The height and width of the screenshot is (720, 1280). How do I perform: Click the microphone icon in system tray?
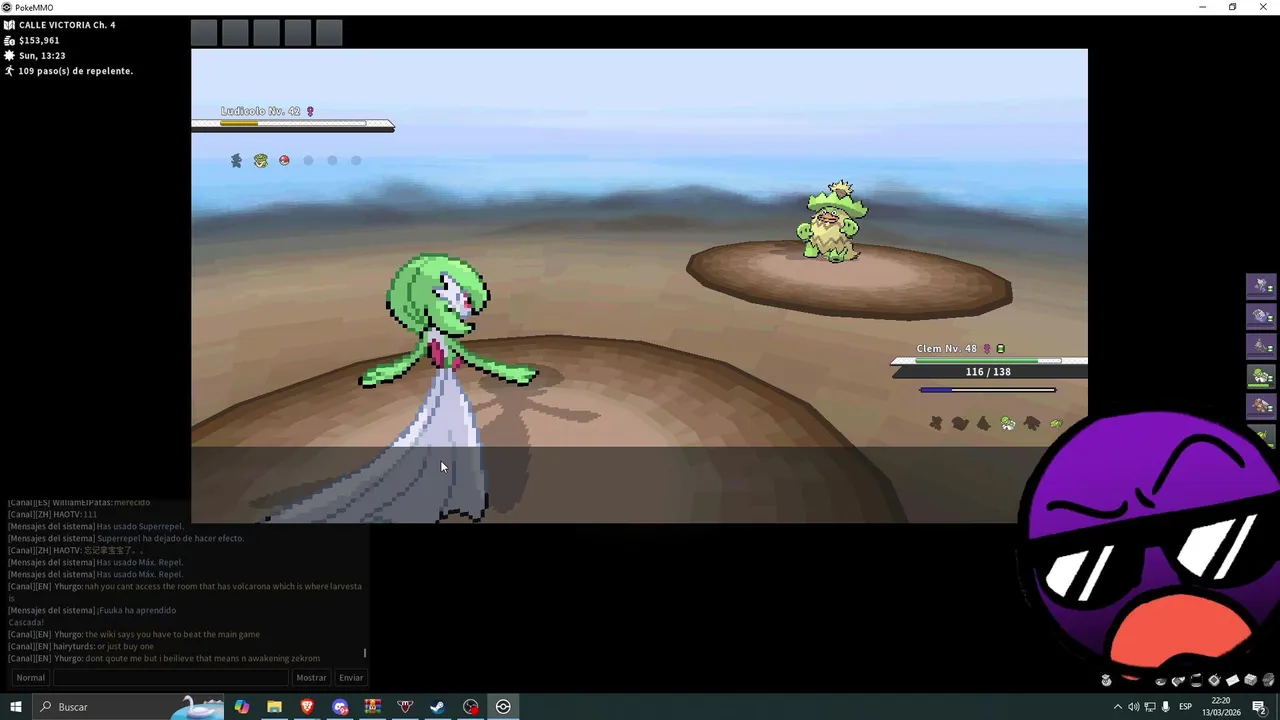[x=1166, y=707]
